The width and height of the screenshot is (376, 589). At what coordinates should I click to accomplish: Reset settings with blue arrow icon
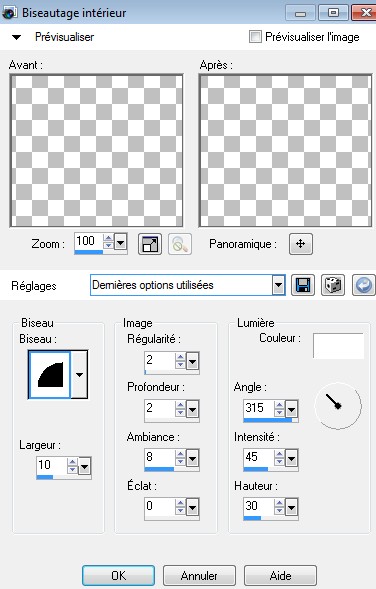click(364, 285)
